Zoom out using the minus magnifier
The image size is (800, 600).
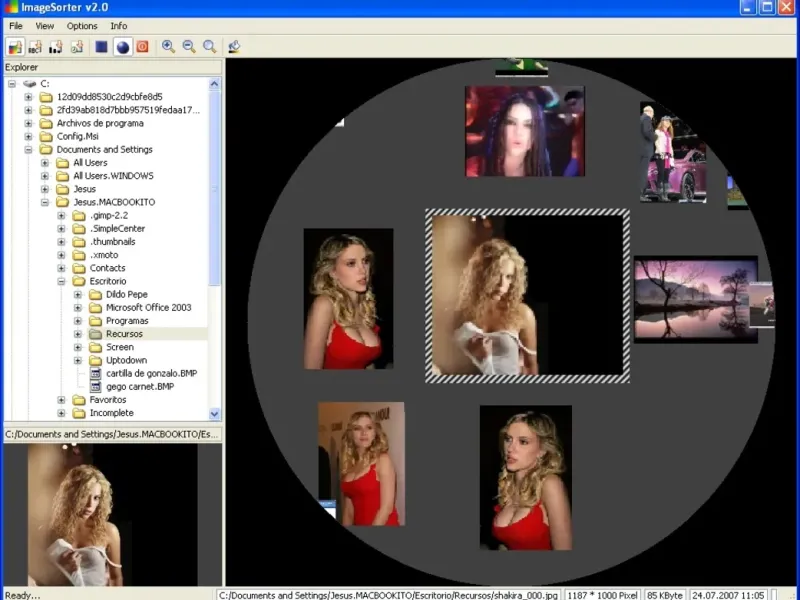point(188,46)
